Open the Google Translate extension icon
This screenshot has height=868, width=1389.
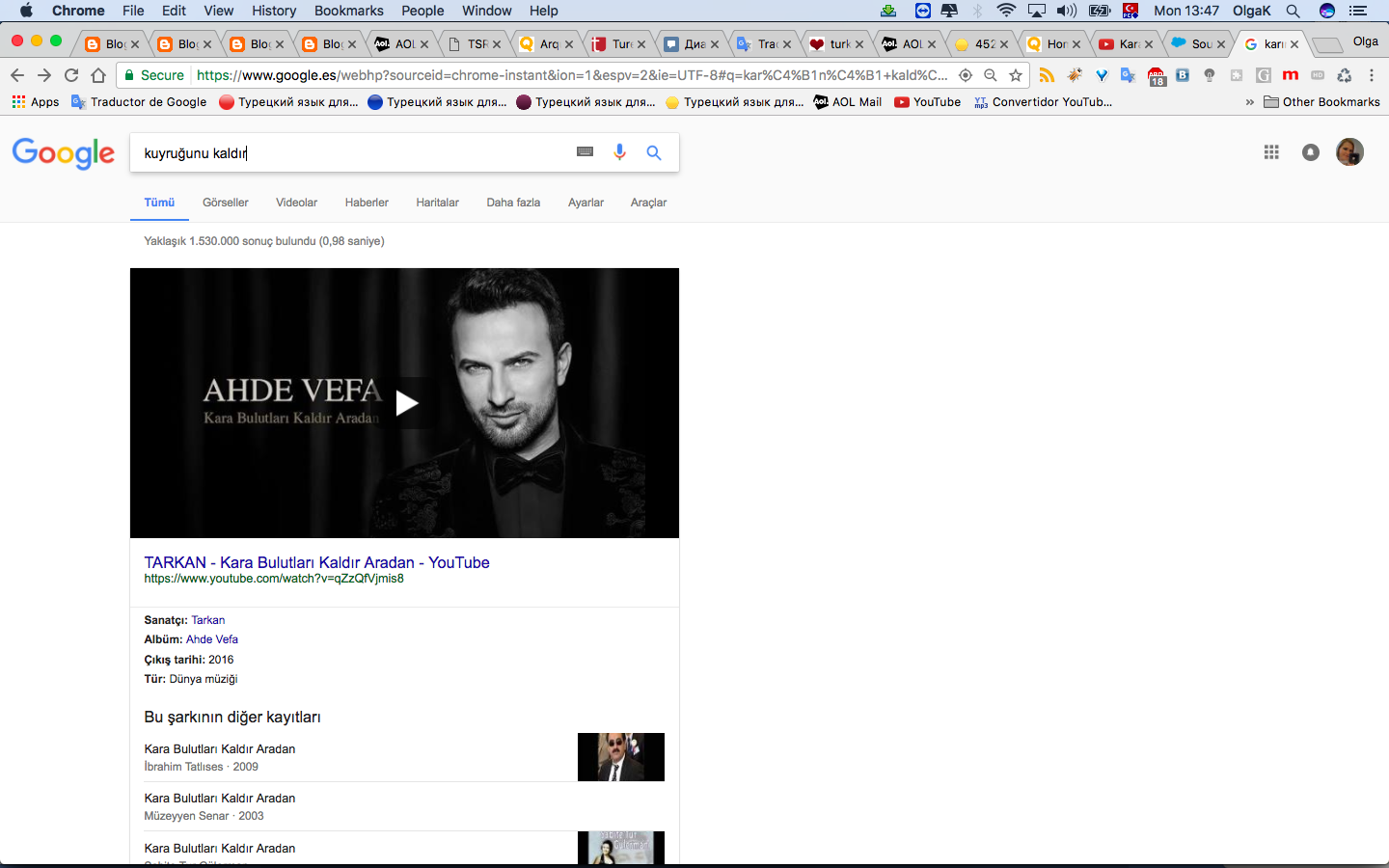(1128, 75)
